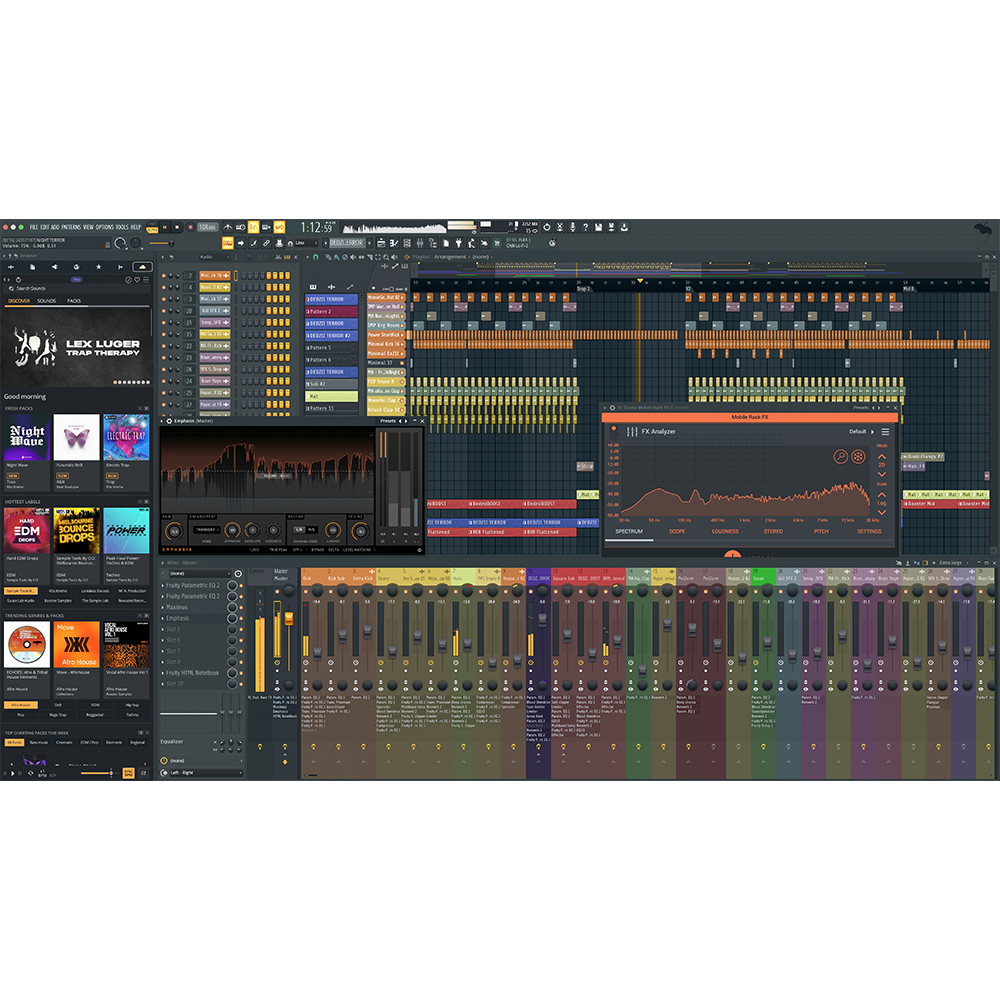The height and width of the screenshot is (1000, 1000).
Task: Open the TRANSIENT mode dropdown in Emphasis
Action: 207,529
